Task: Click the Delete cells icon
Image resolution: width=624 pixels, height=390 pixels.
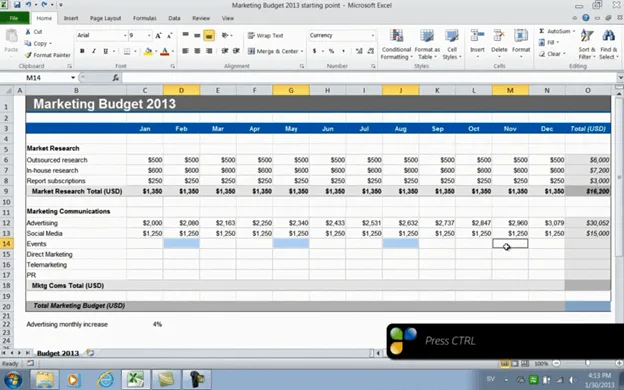Action: pyautogui.click(x=499, y=35)
